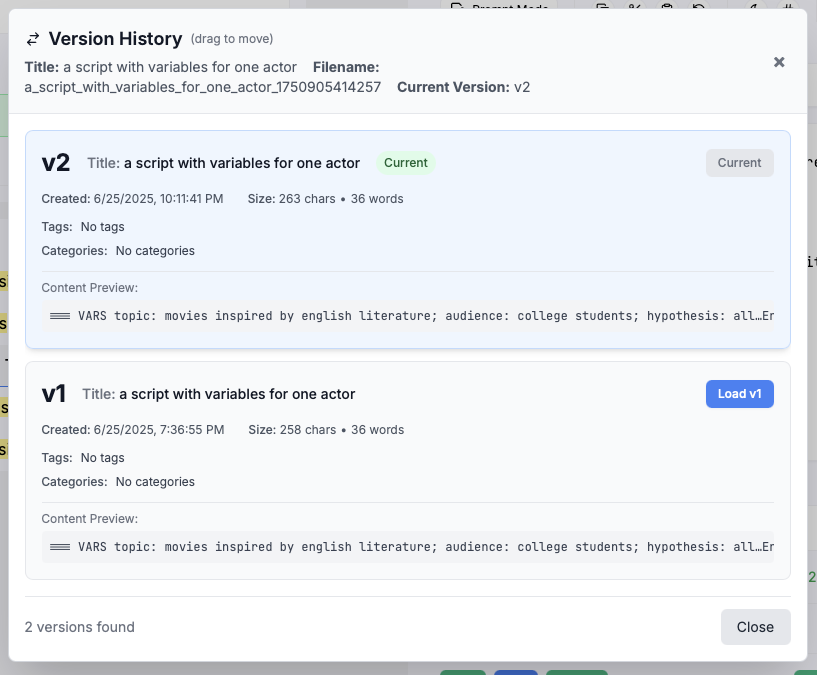Image resolution: width=817 pixels, height=675 pixels.
Task: Click the Current Version v2 header label
Action: (463, 87)
